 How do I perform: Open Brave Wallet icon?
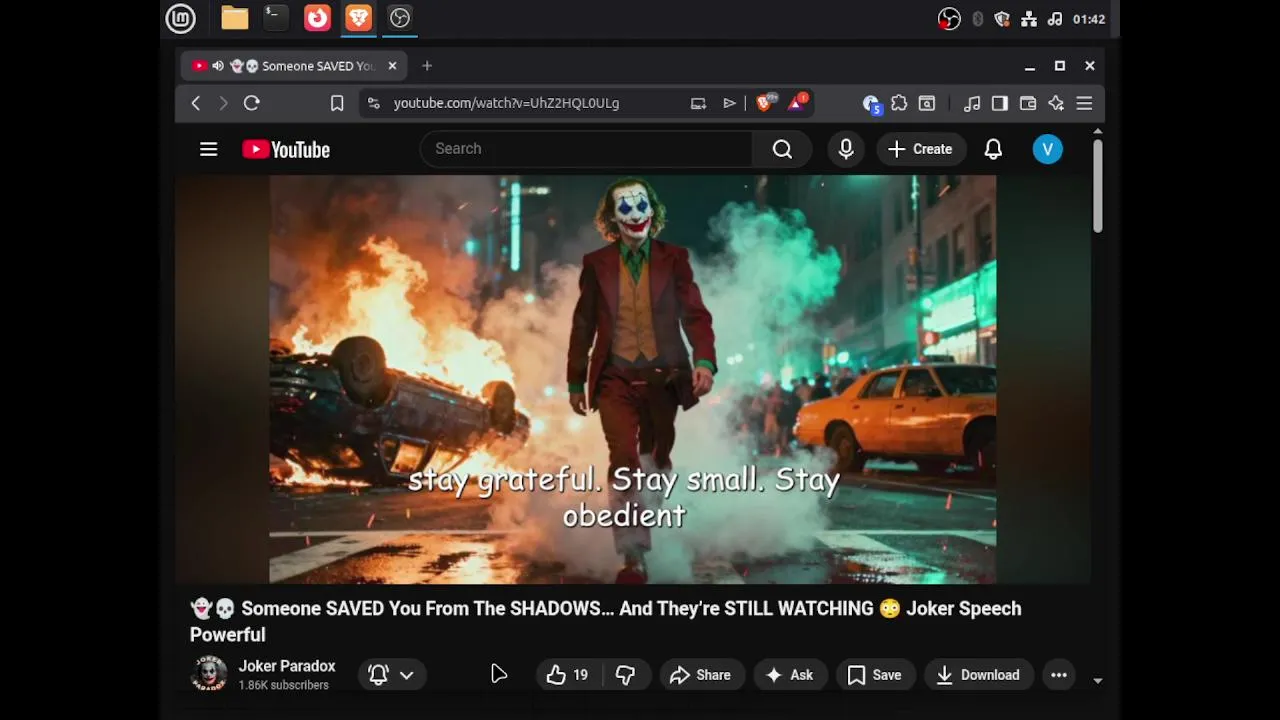point(1028,103)
